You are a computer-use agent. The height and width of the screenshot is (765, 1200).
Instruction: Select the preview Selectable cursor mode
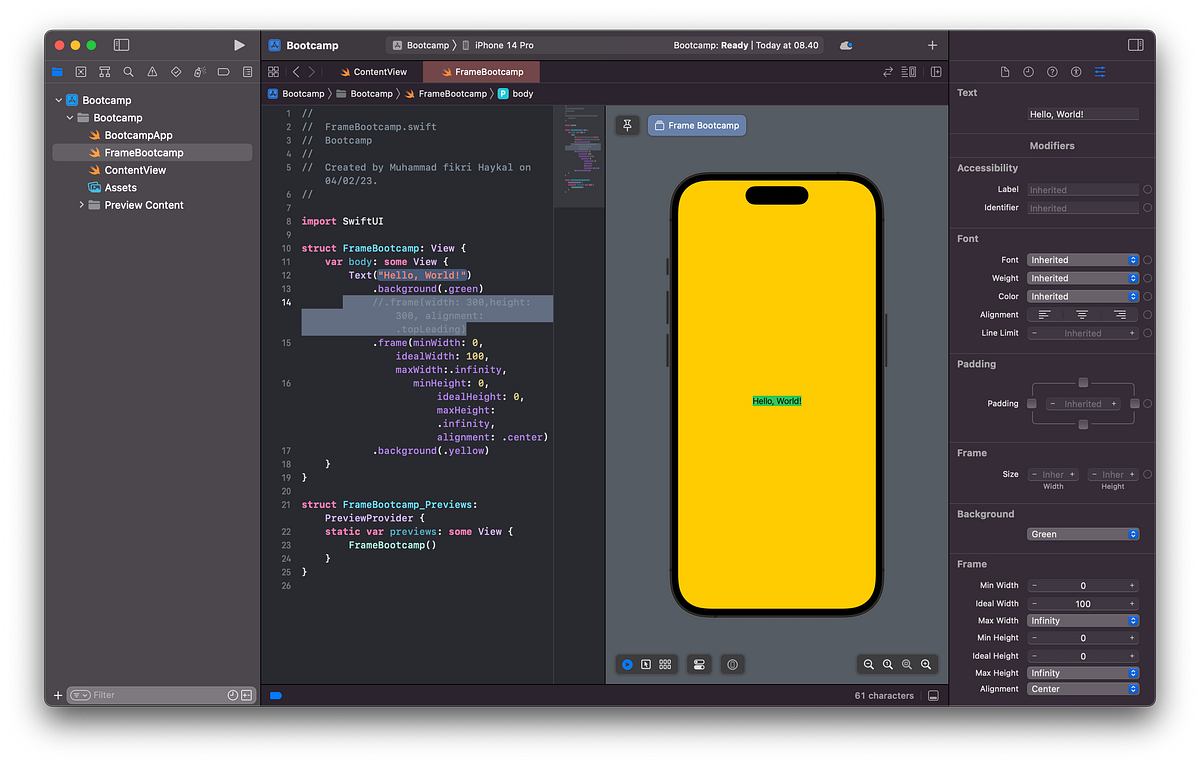(x=646, y=664)
